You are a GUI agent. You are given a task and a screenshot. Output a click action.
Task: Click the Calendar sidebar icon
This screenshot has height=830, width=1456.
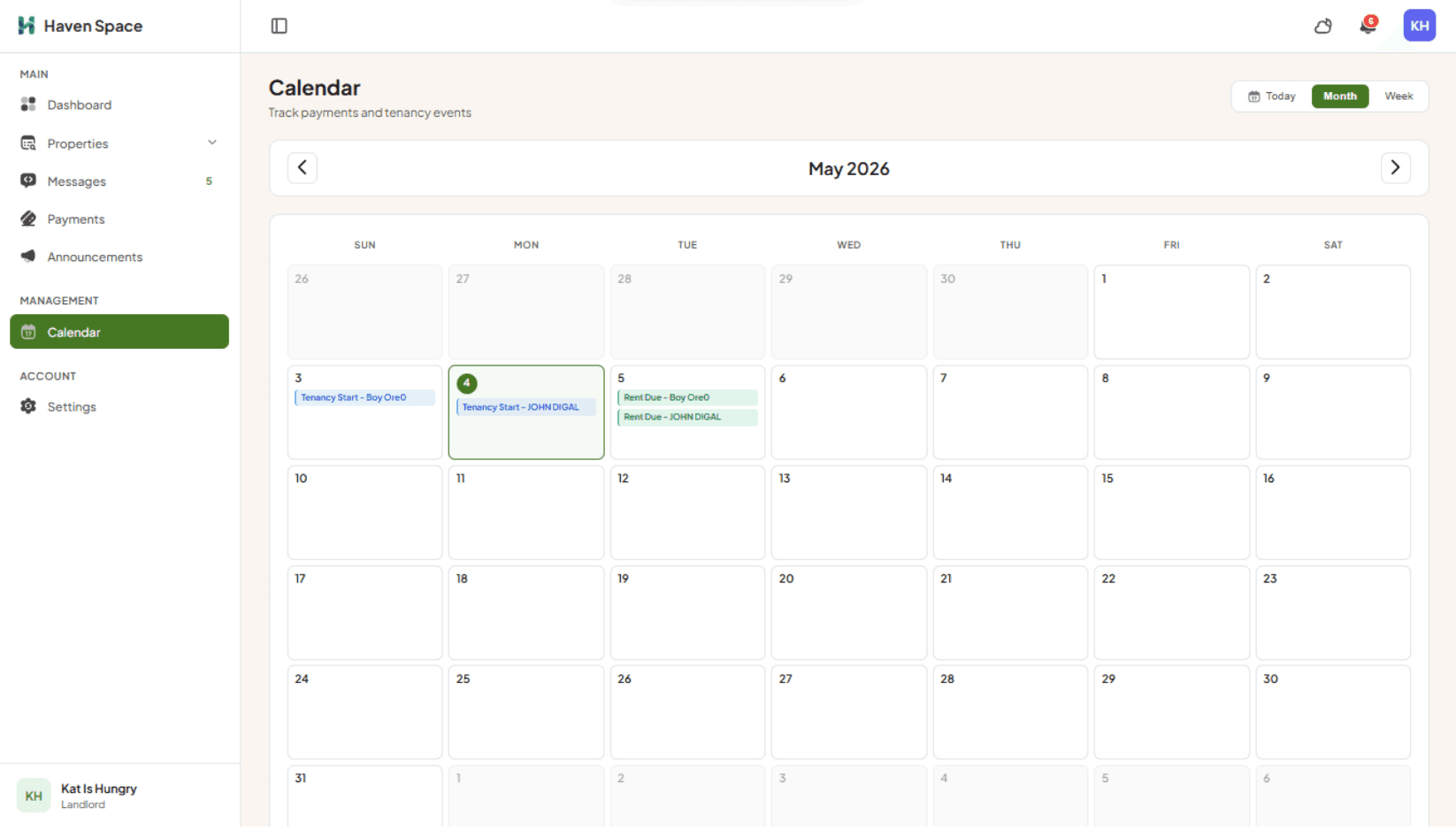[28, 332]
